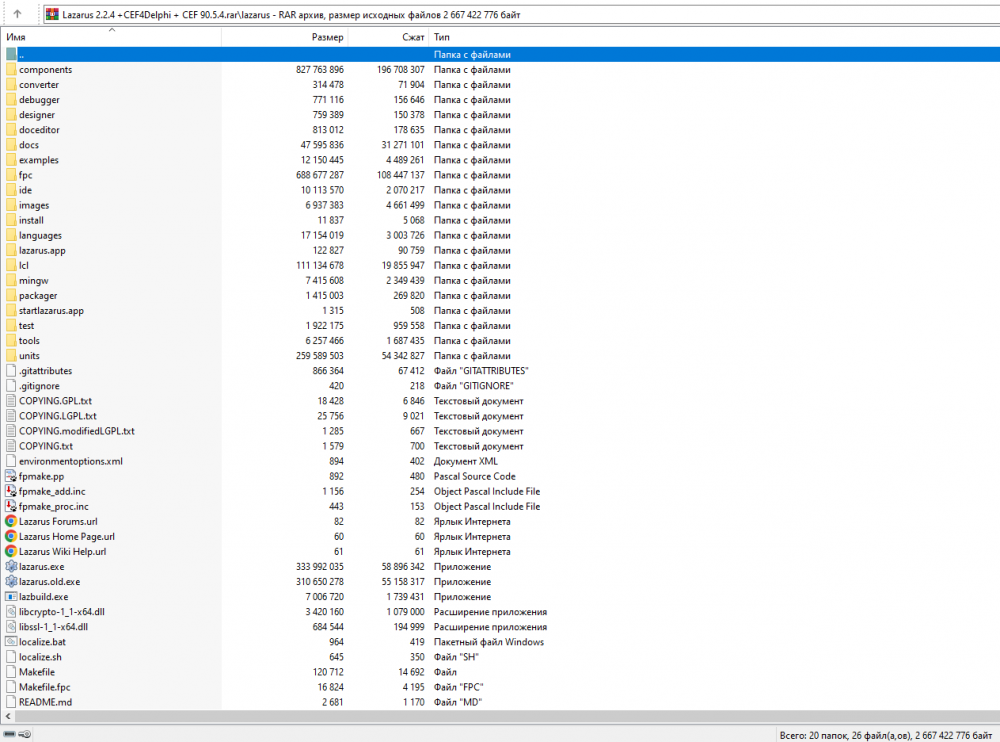Image resolution: width=1000 pixels, height=742 pixels.
Task: Click the packed value 58 896 342
Action: [402, 567]
